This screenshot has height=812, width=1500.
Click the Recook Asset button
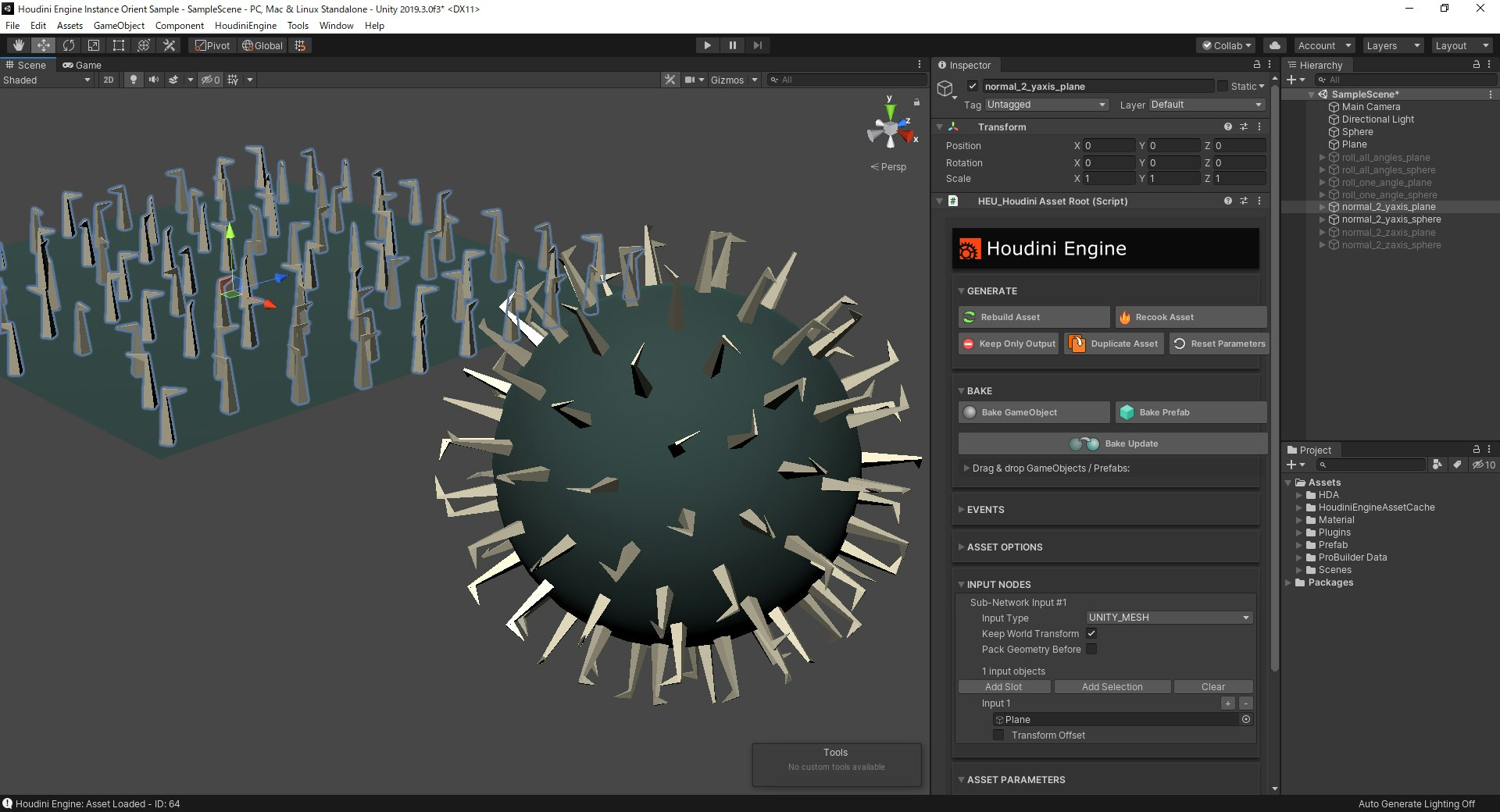[x=1190, y=317]
